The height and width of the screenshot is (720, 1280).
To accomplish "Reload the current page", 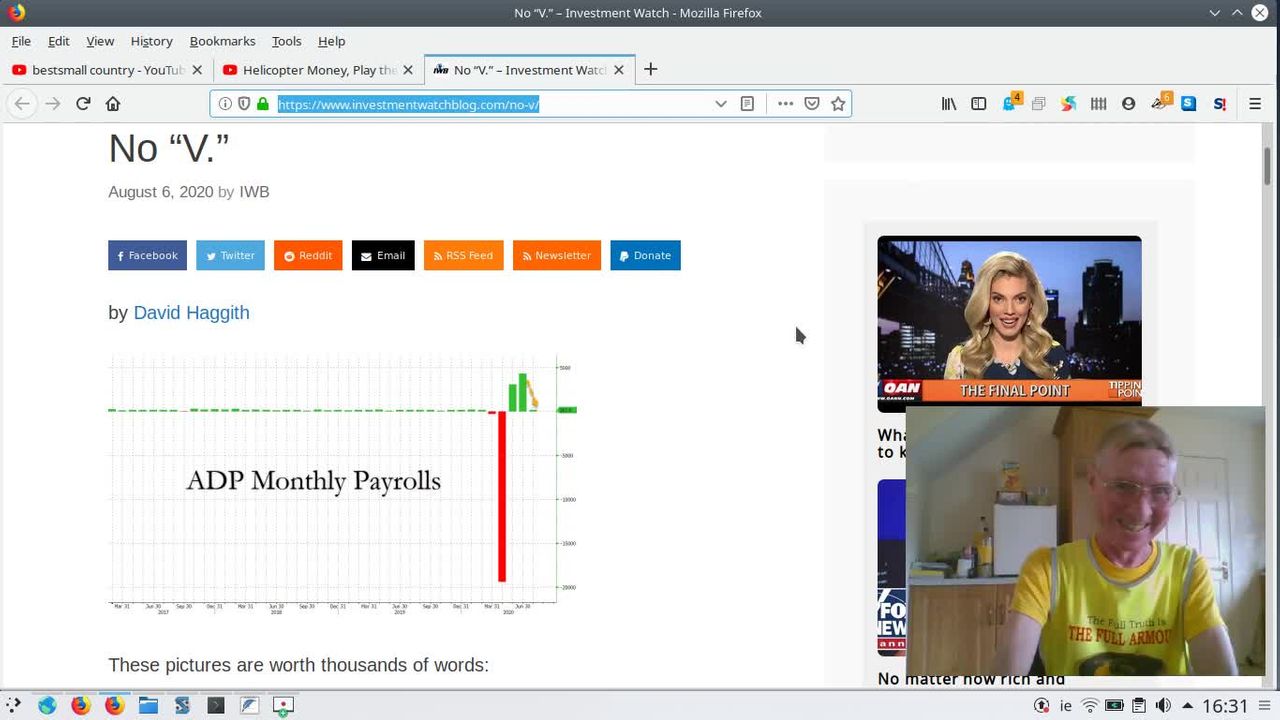I will pos(83,104).
